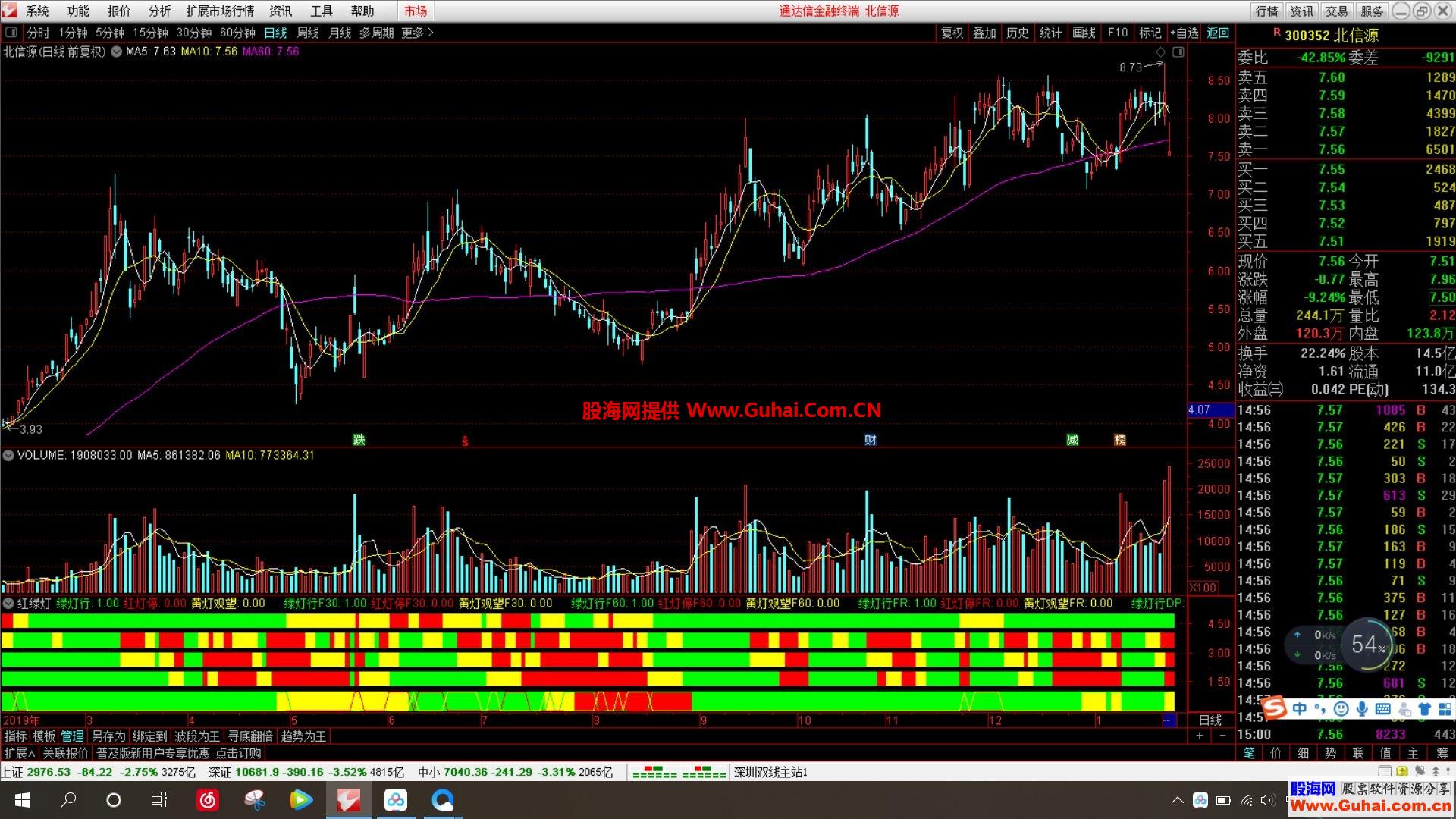1456x819 pixels.
Task: Open the 标记 mark options
Action: click(1150, 33)
